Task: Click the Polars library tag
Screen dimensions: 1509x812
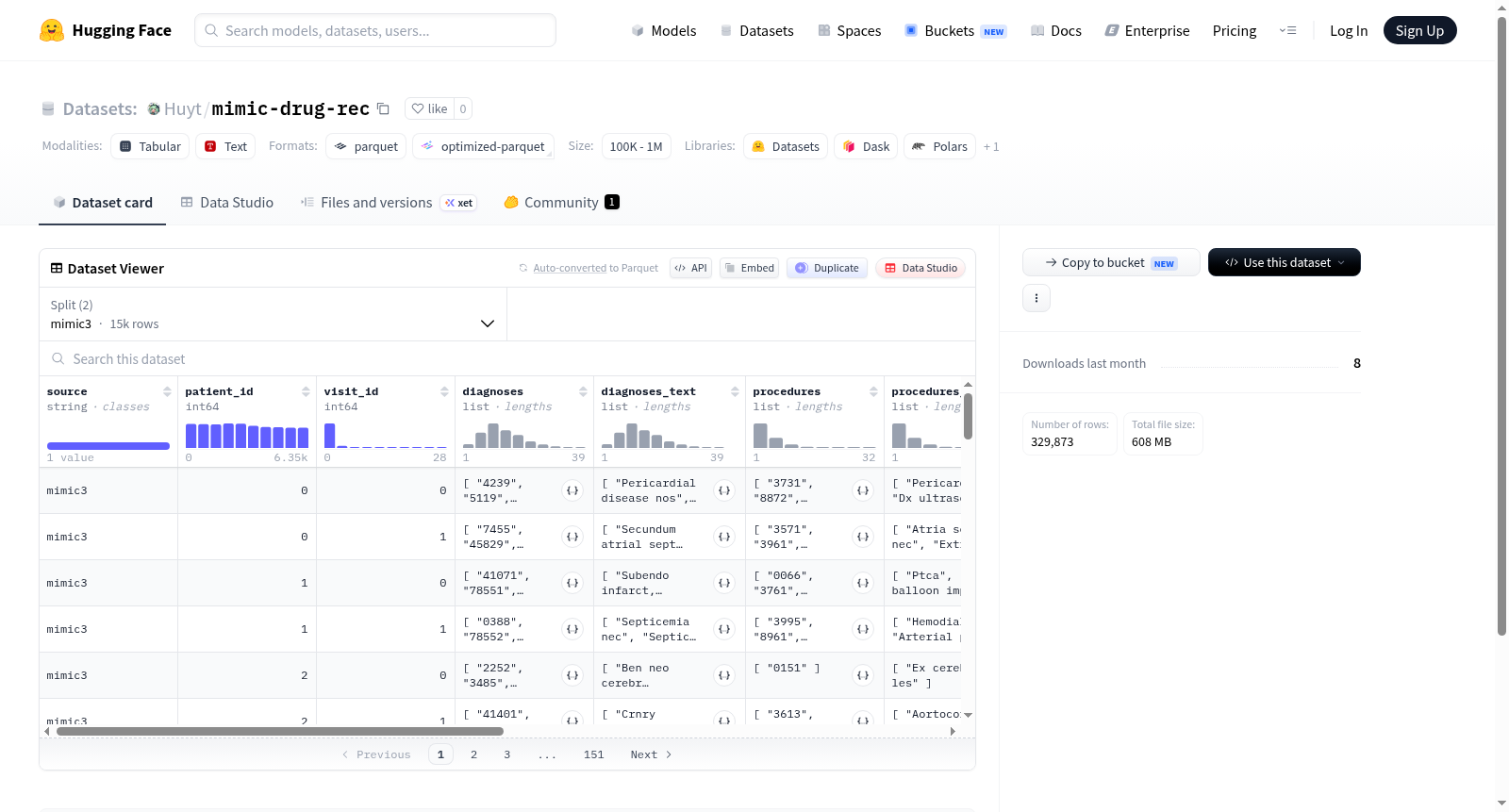Action: [x=940, y=146]
